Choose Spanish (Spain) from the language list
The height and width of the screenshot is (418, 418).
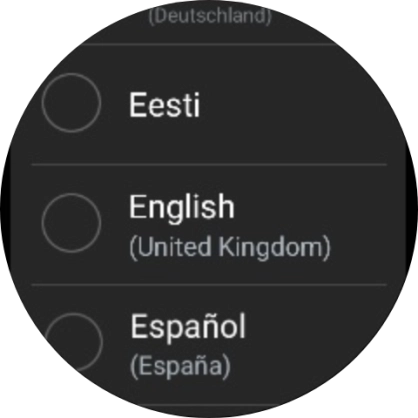tap(209, 345)
